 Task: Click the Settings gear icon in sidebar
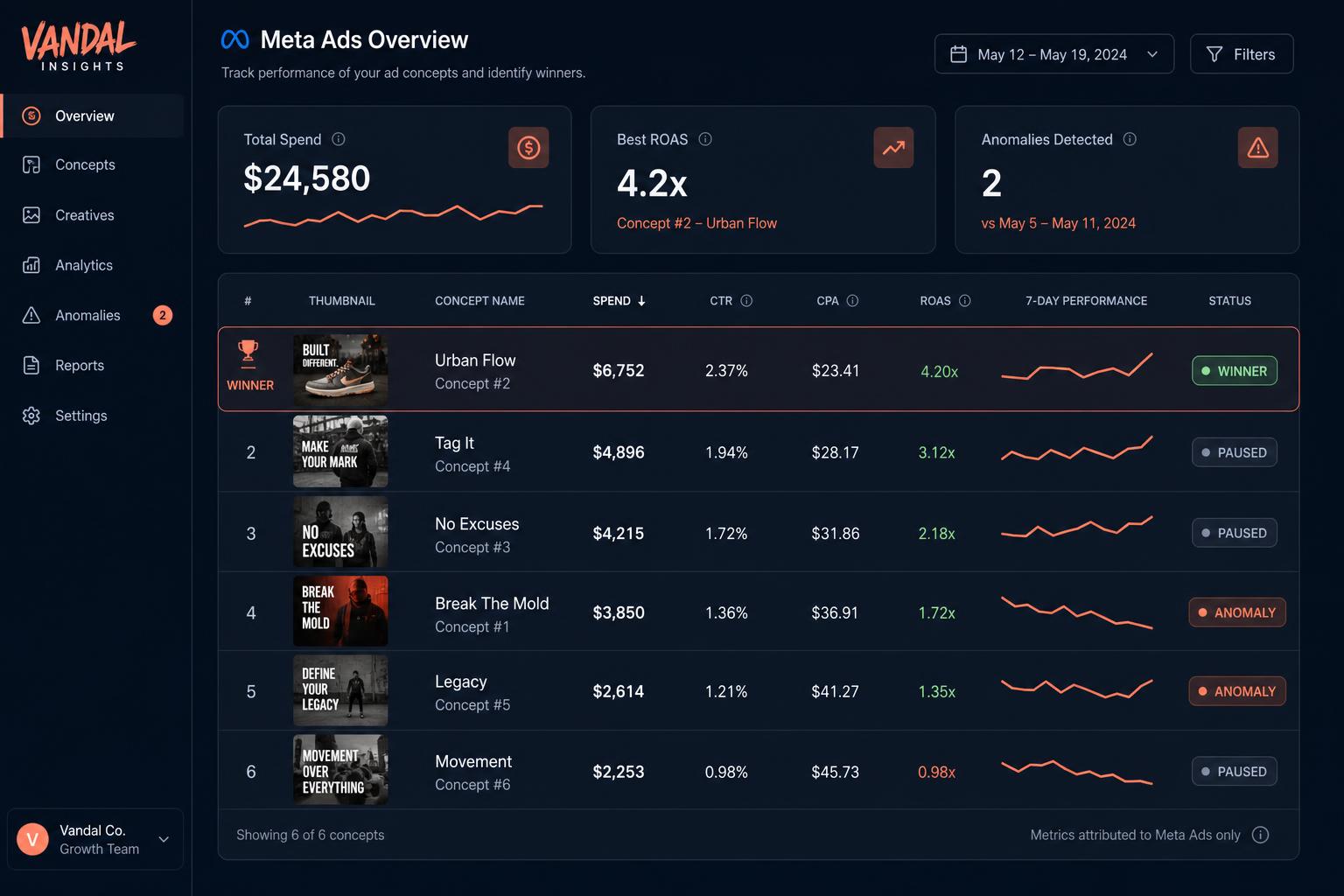pos(31,416)
